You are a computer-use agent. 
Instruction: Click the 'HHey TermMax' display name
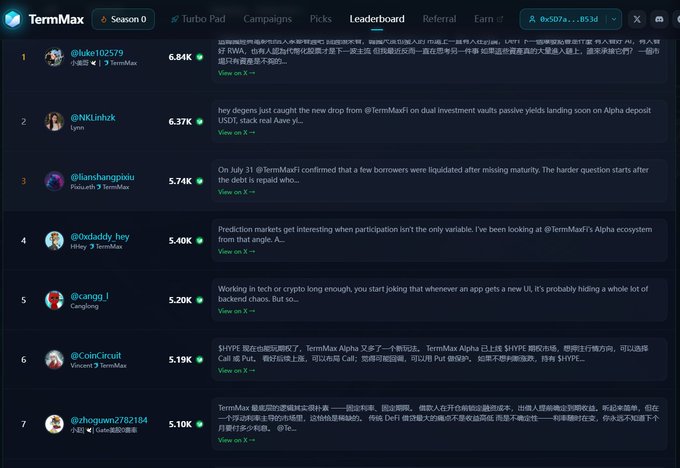pos(96,246)
